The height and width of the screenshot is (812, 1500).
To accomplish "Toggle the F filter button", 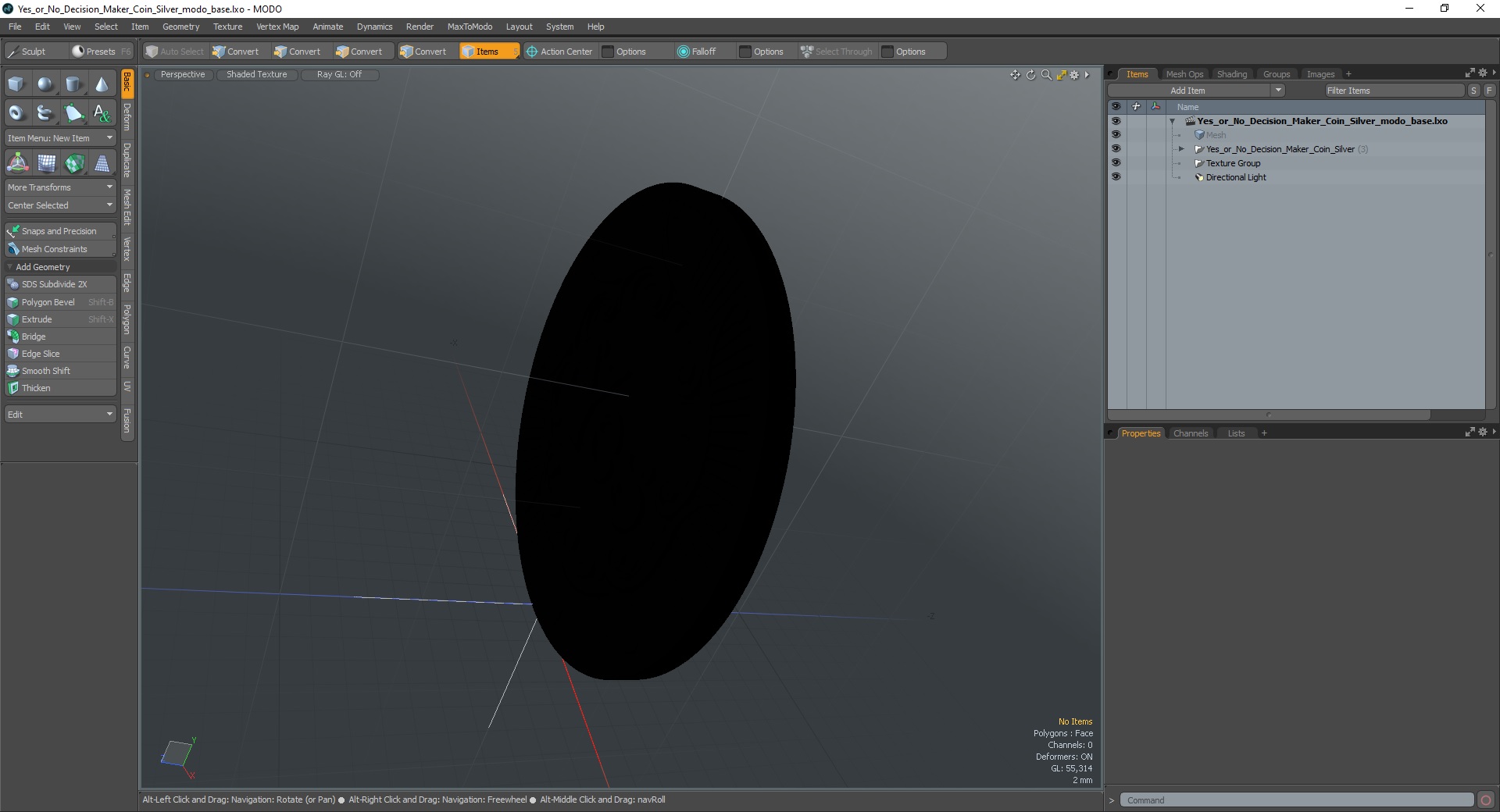I will point(1489,91).
